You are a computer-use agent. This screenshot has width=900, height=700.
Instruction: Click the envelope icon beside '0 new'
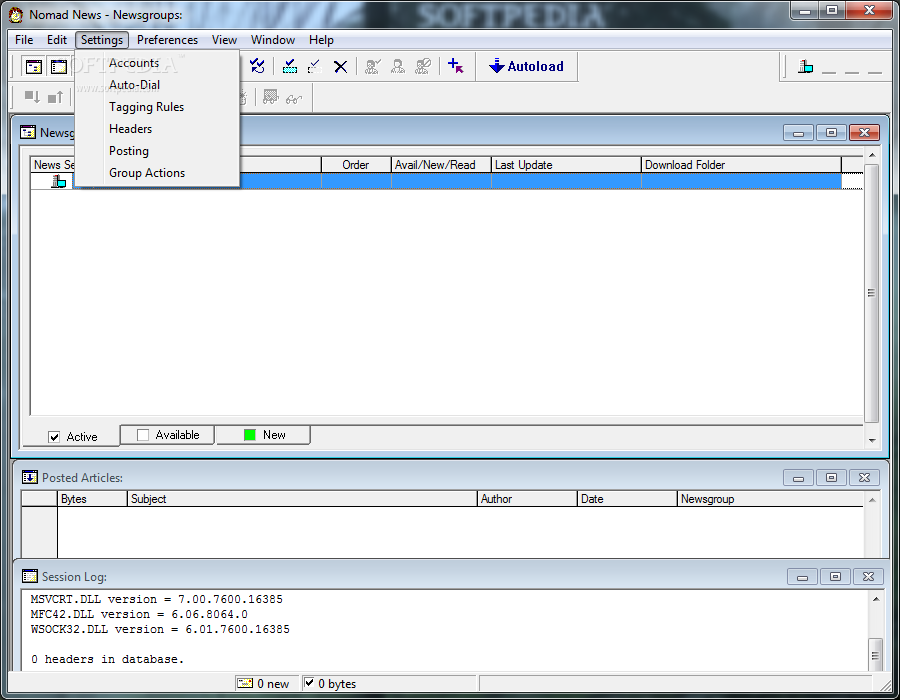click(x=245, y=683)
